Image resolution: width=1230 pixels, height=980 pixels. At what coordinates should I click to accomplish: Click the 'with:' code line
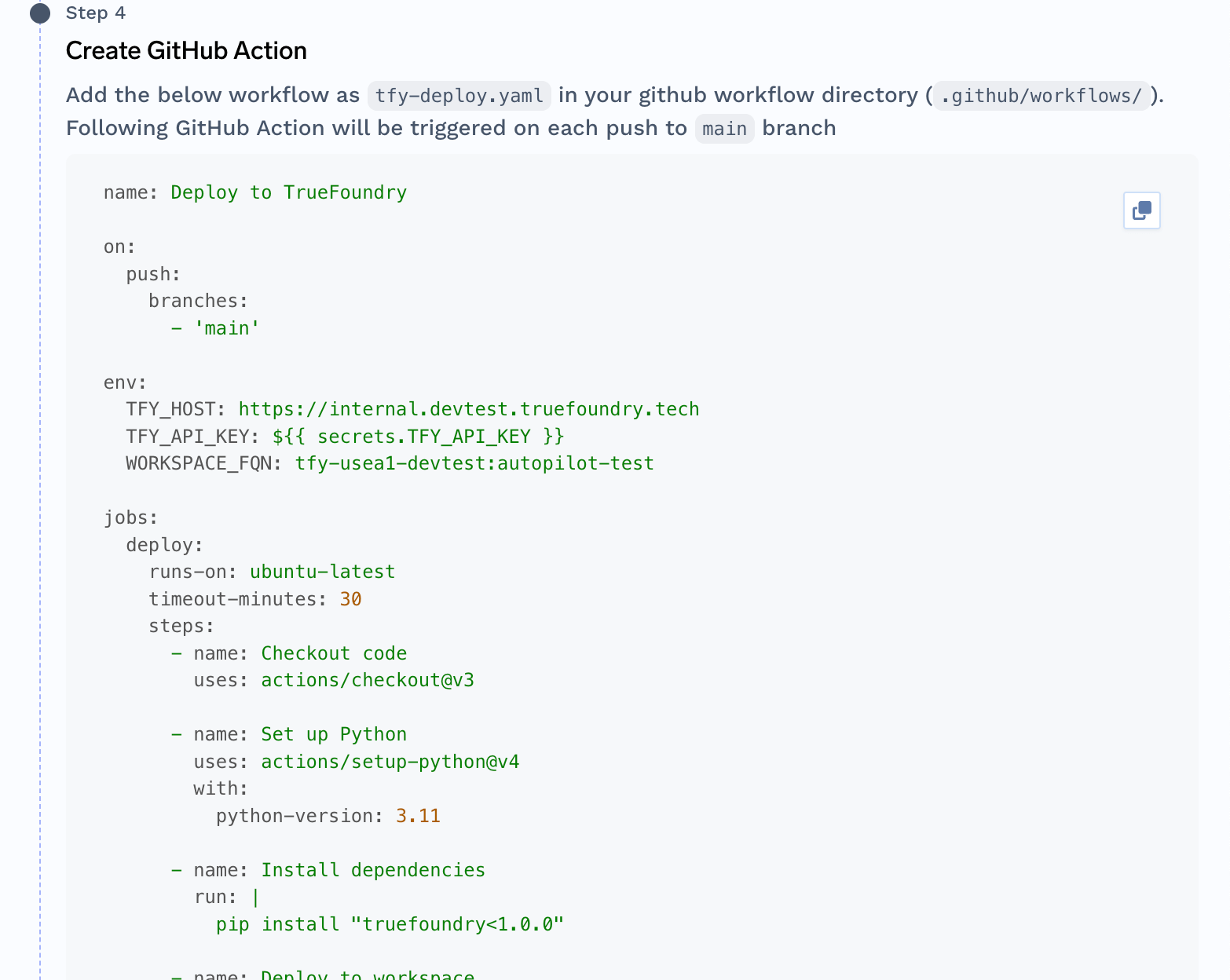221,788
